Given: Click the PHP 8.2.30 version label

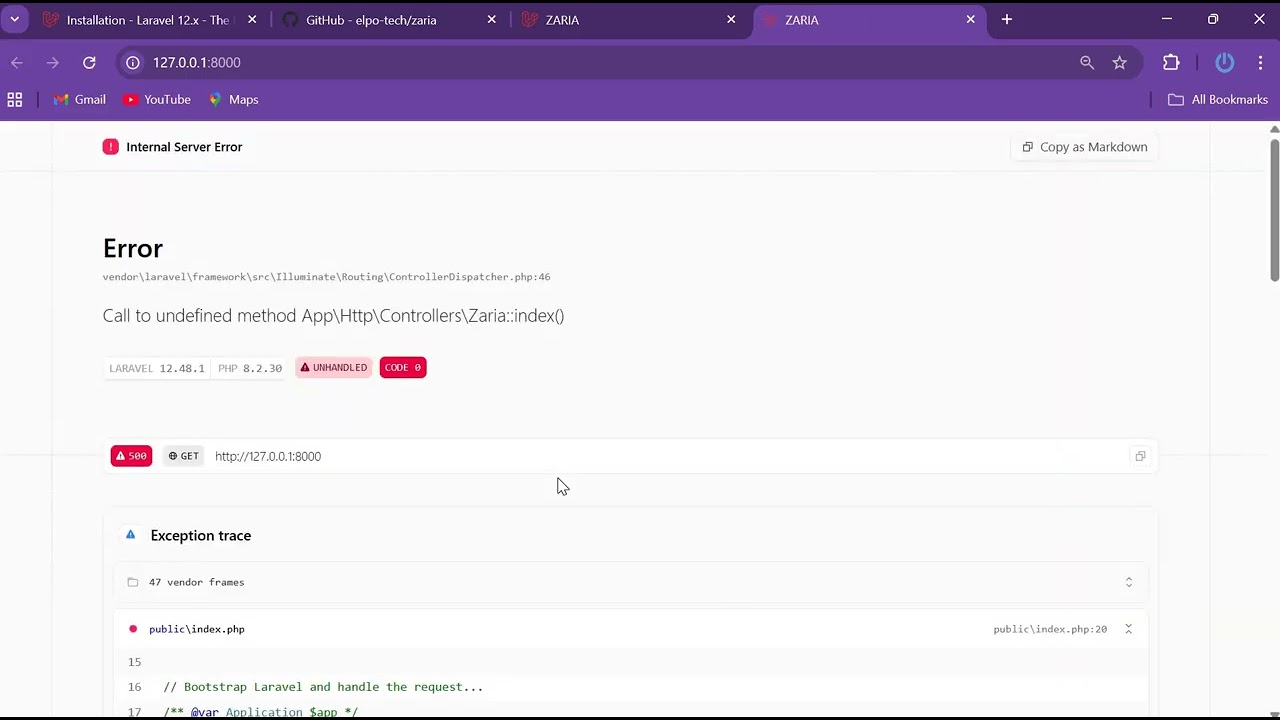Looking at the screenshot, I should click(x=250, y=368).
